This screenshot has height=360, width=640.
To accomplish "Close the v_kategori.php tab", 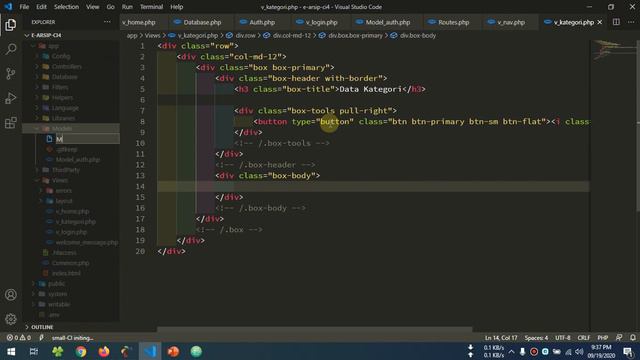I will pyautogui.click(x=600, y=22).
